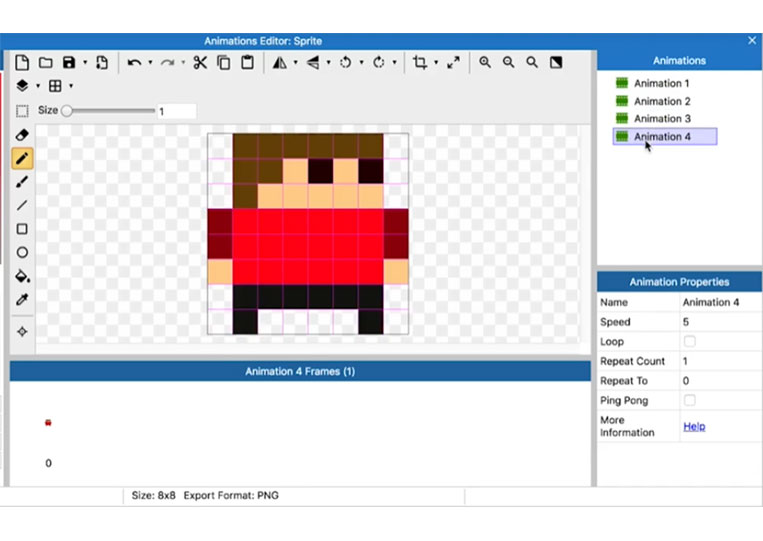Image resolution: width=763 pixels, height=541 pixels.
Task: Open horizontal flip dropdown arrow
Action: point(295,63)
